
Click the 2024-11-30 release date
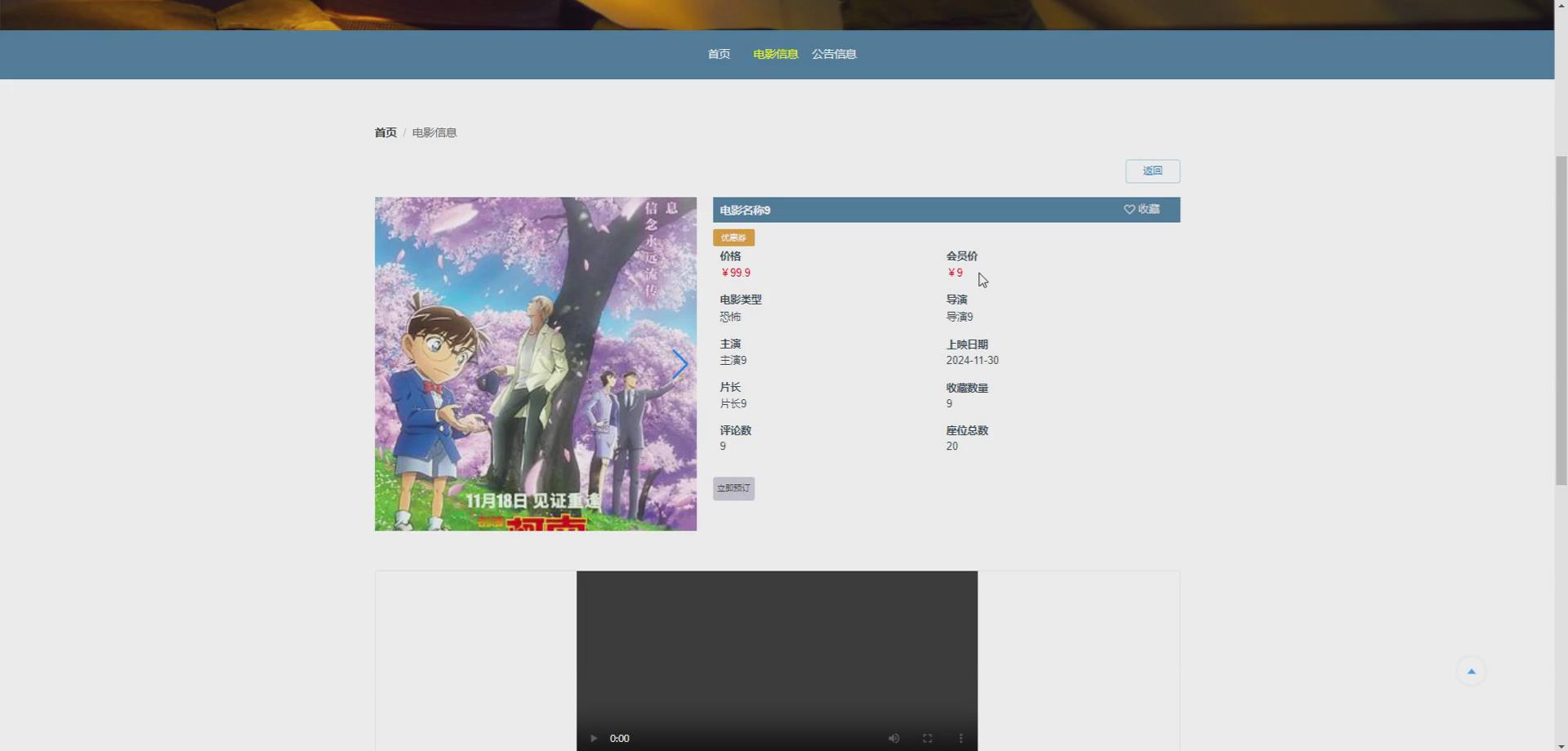click(x=972, y=360)
